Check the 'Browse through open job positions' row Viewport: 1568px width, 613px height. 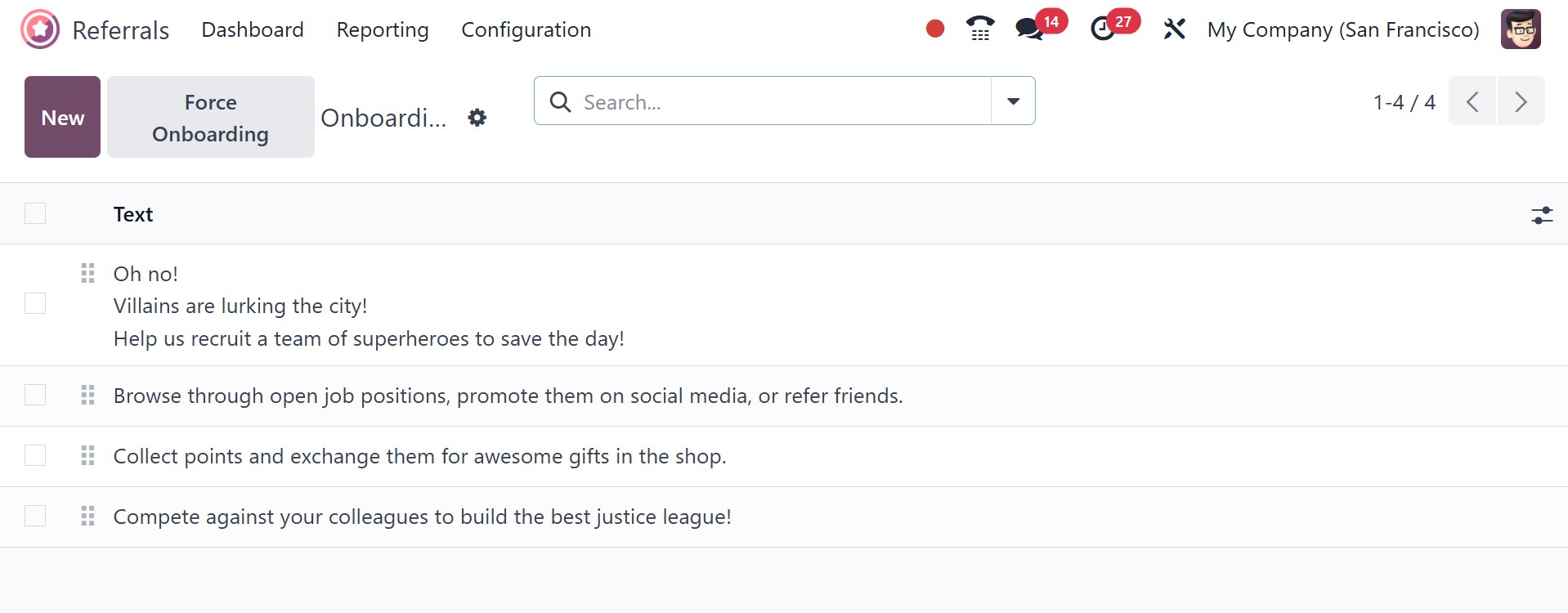pos(35,396)
